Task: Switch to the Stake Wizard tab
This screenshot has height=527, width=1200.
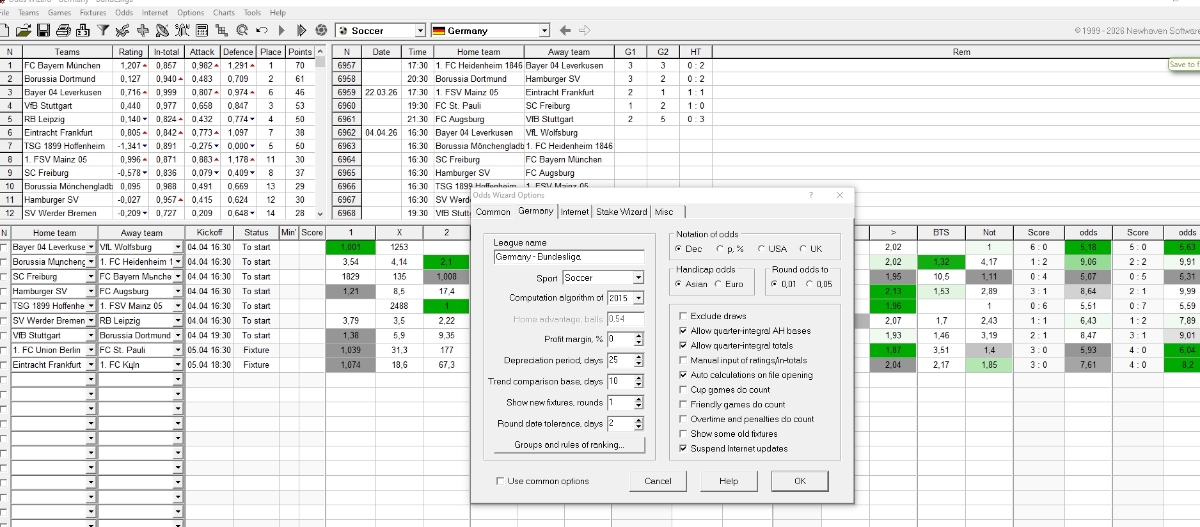Action: click(621, 212)
